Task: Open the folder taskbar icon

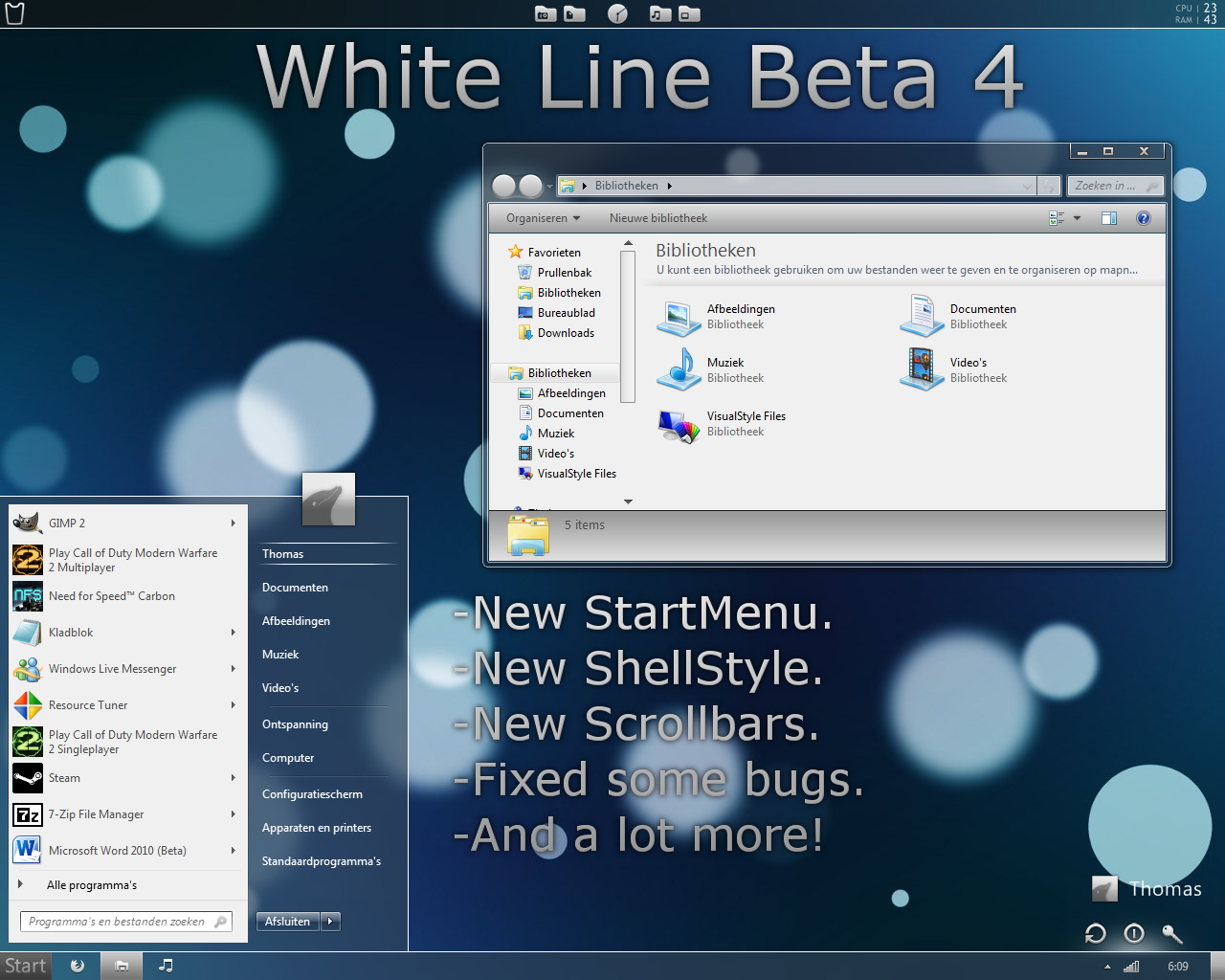Action: coord(122,966)
